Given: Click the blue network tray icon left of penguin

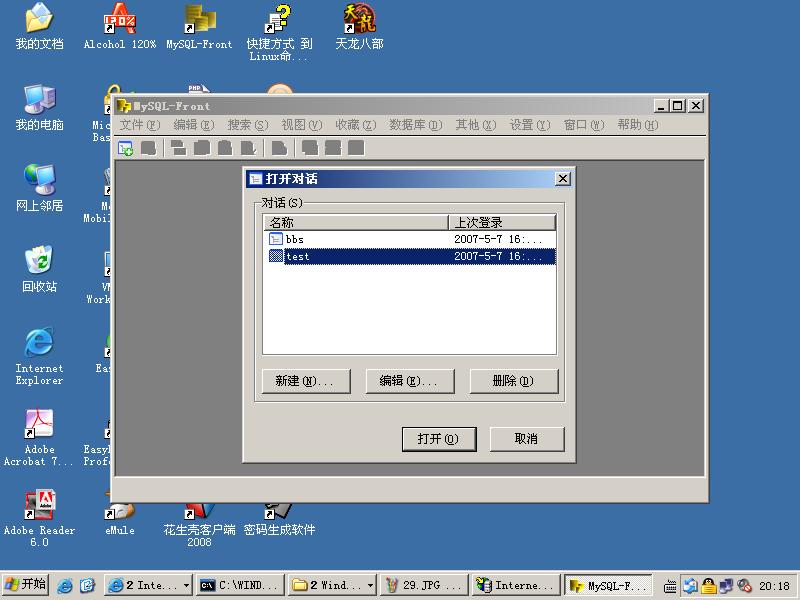Looking at the screenshot, I should point(690,586).
